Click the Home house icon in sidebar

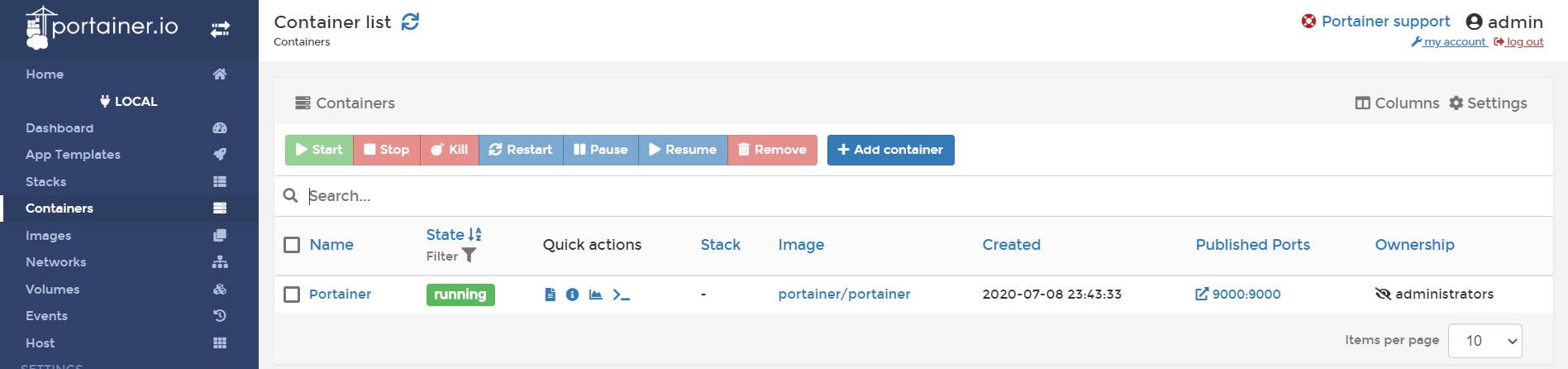(220, 74)
